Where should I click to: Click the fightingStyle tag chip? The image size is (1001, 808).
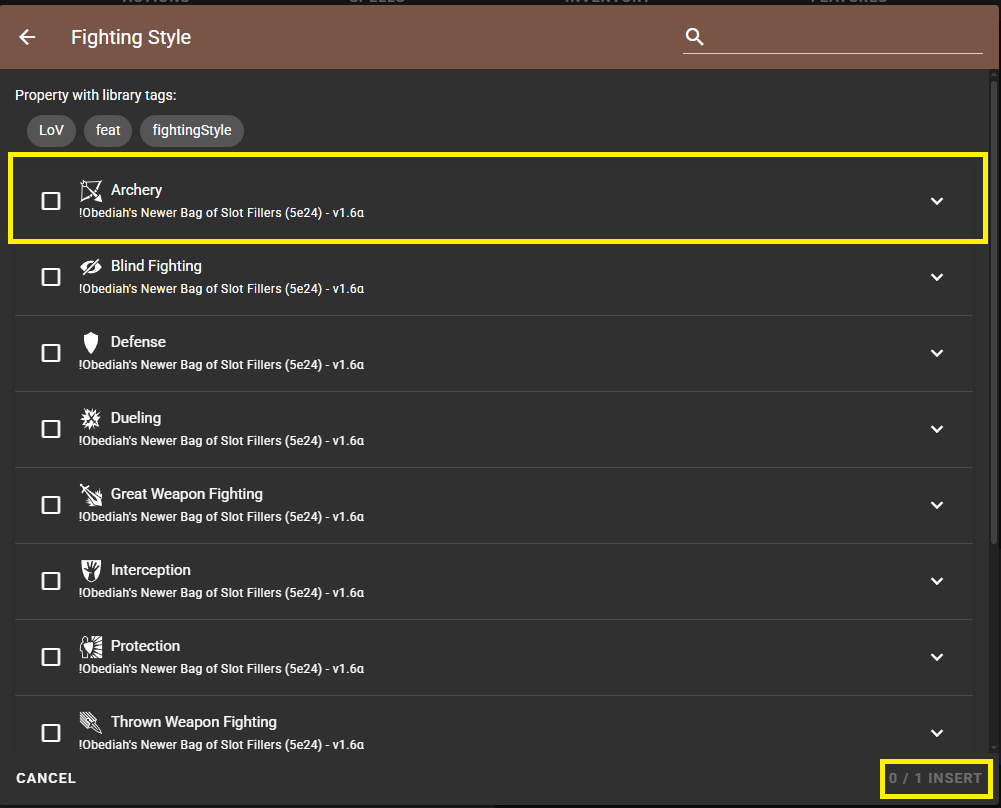click(x=192, y=130)
